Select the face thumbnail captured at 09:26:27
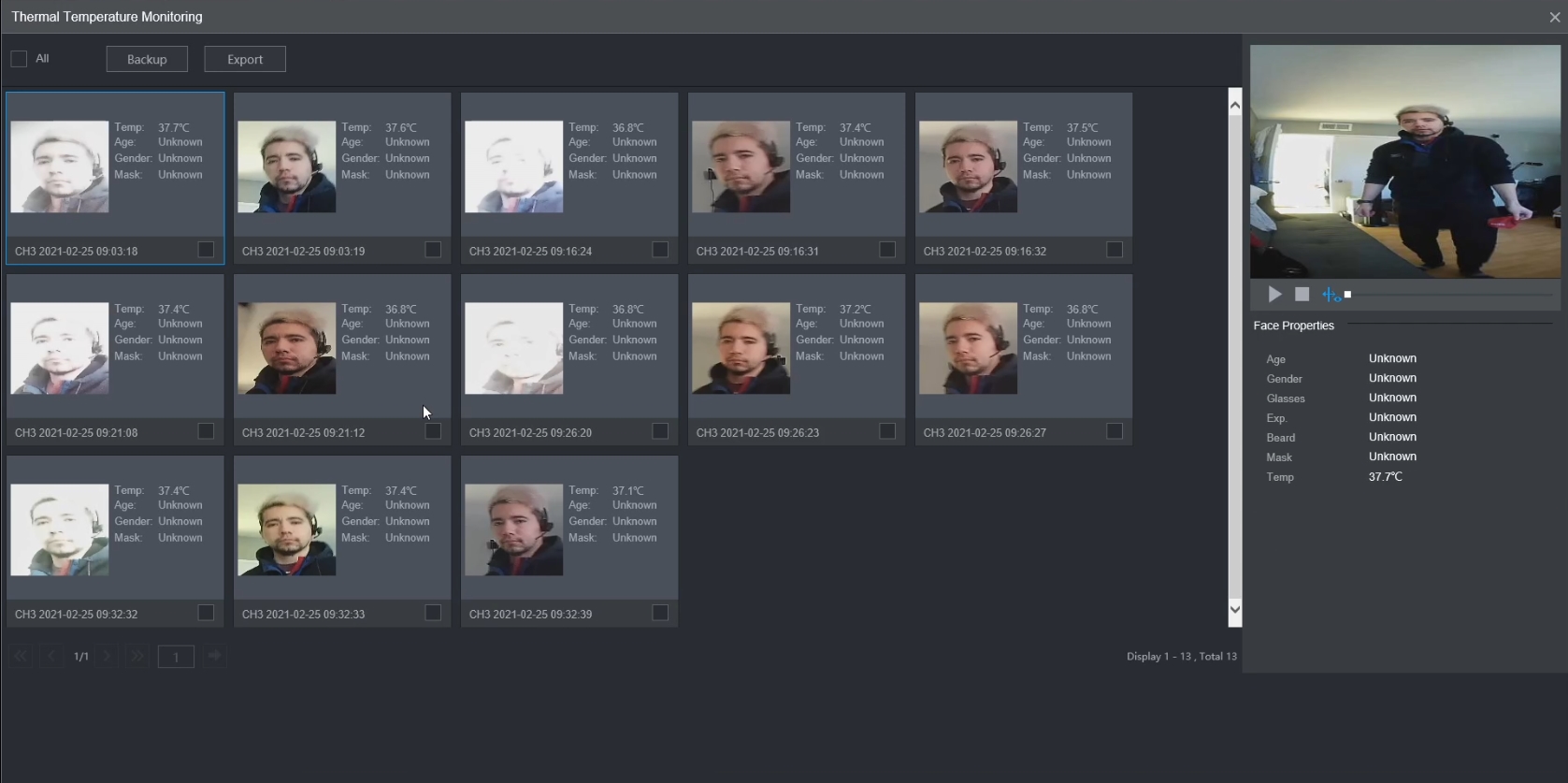 click(x=969, y=348)
